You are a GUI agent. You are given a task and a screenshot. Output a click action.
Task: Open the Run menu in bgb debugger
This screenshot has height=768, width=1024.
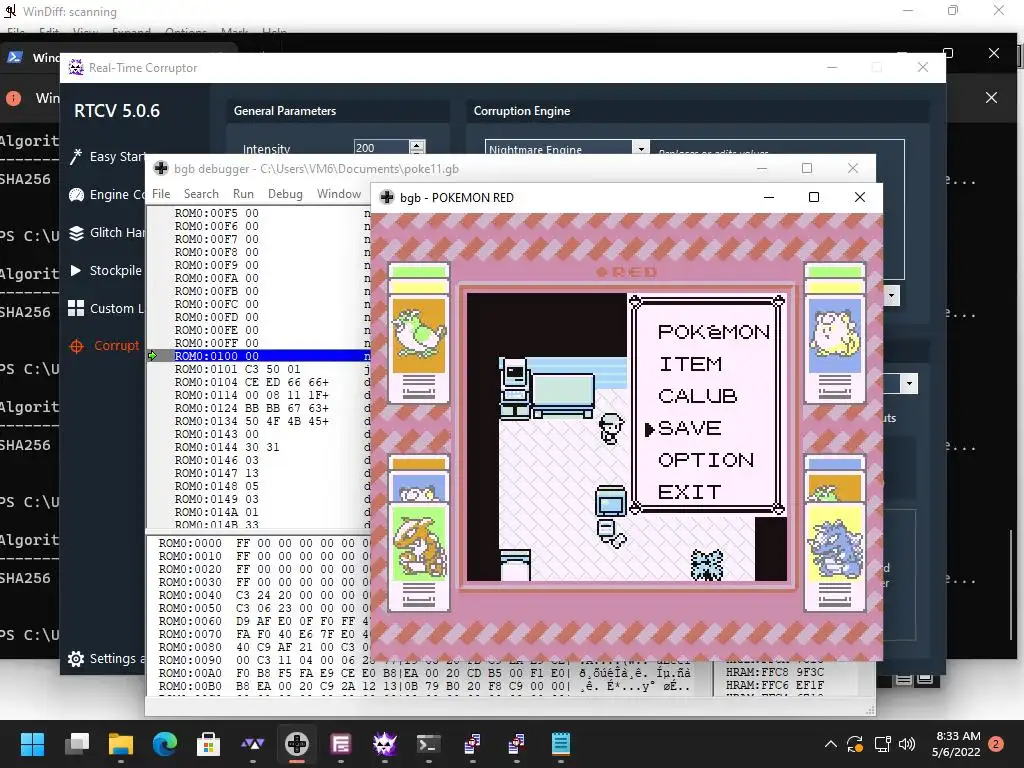click(243, 194)
